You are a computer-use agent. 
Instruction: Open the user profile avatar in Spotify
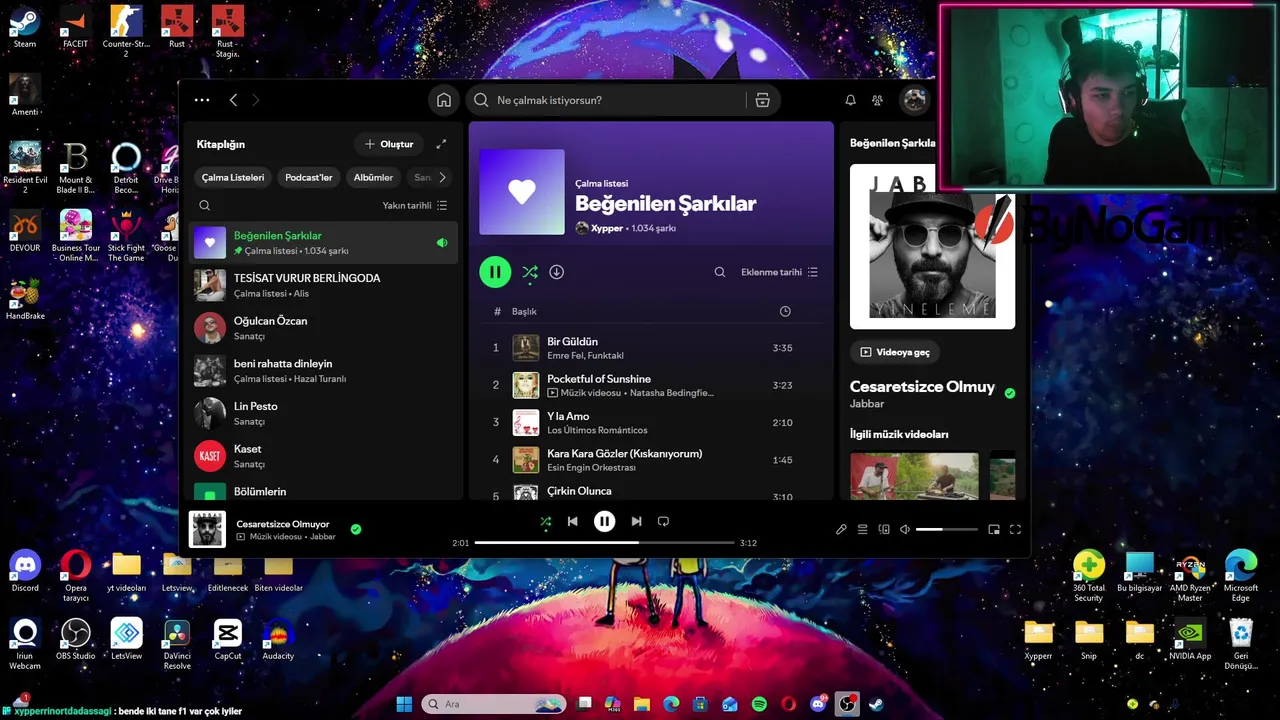914,100
